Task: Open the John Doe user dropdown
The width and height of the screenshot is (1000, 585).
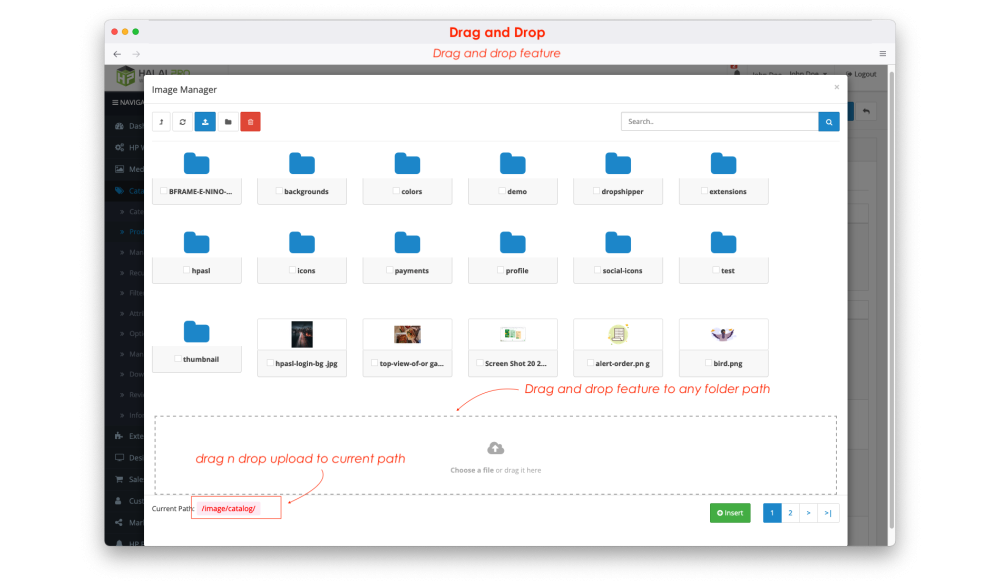Action: point(809,74)
